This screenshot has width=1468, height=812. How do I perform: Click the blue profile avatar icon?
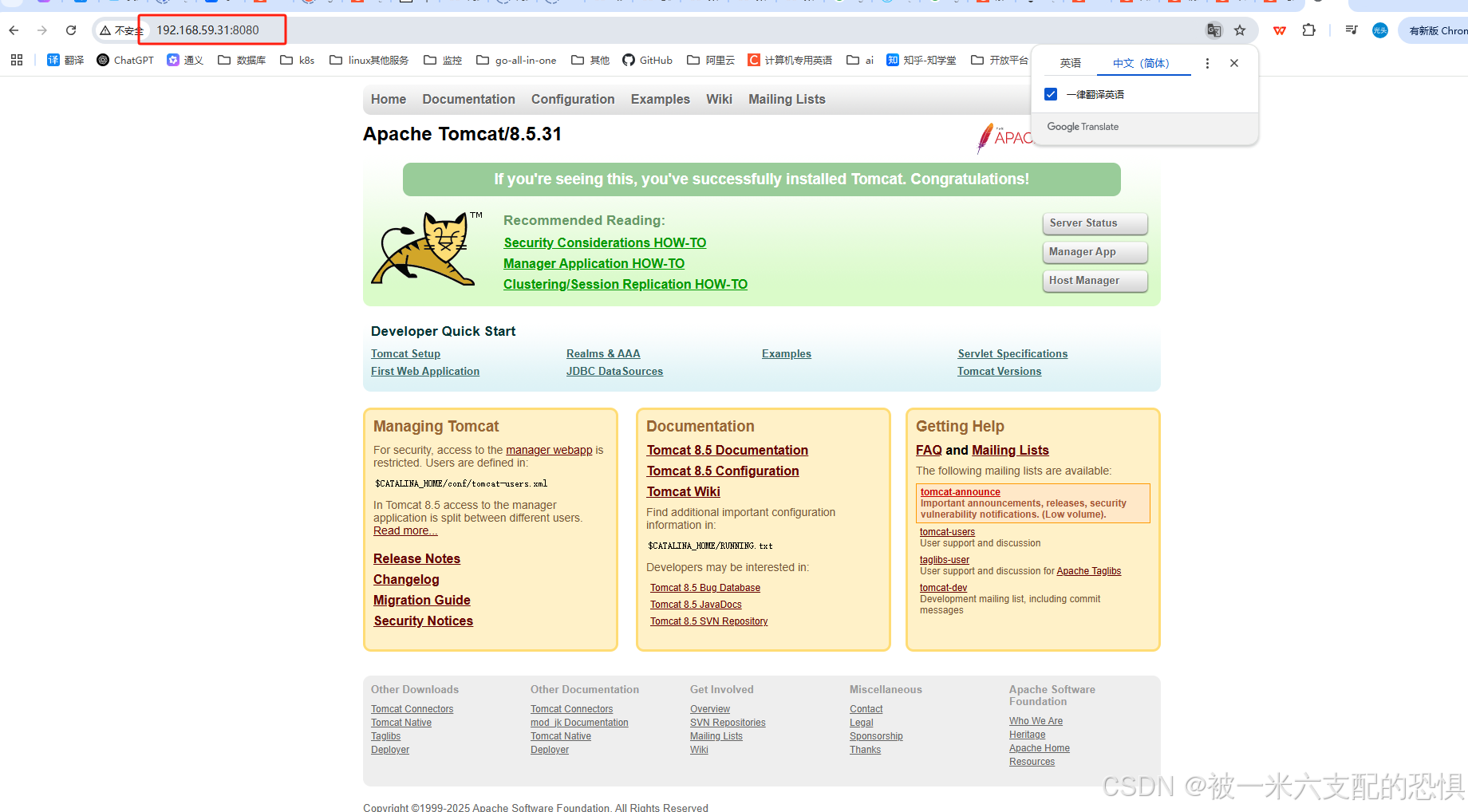pyautogui.click(x=1379, y=30)
